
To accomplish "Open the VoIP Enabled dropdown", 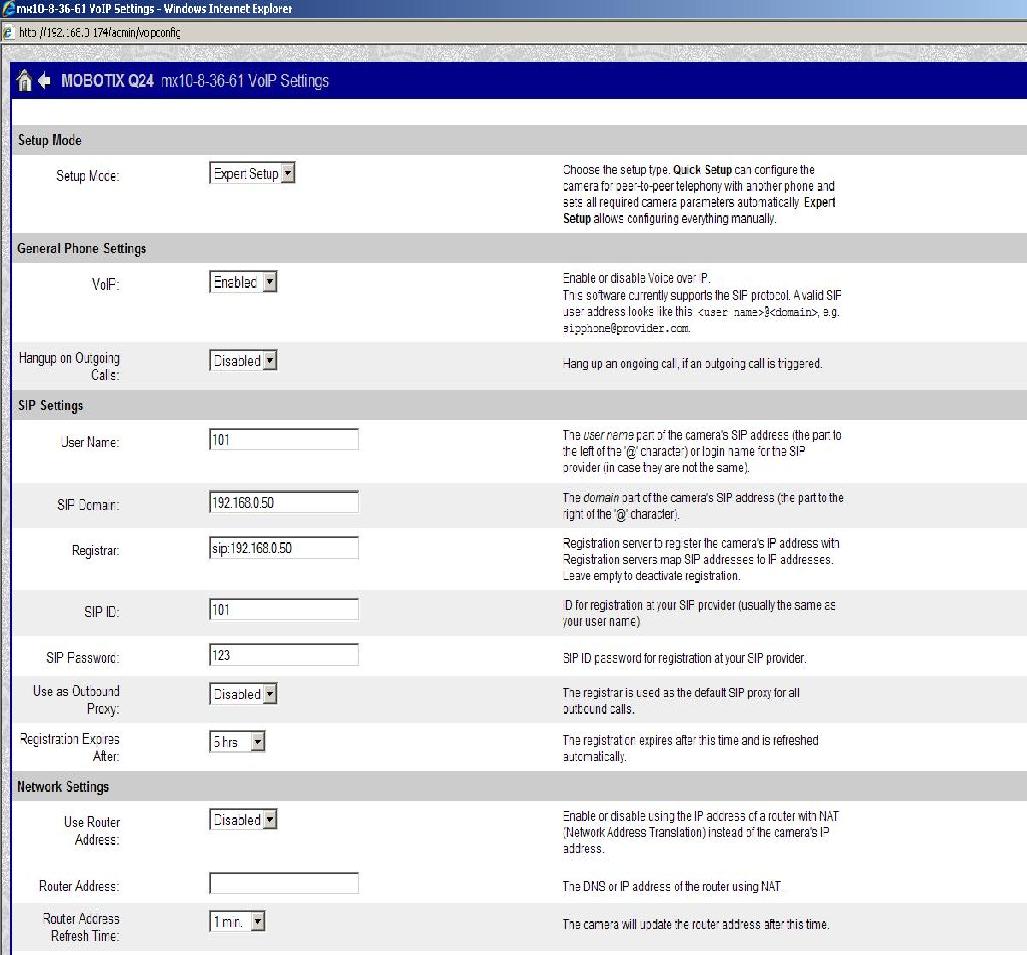I will pyautogui.click(x=243, y=282).
